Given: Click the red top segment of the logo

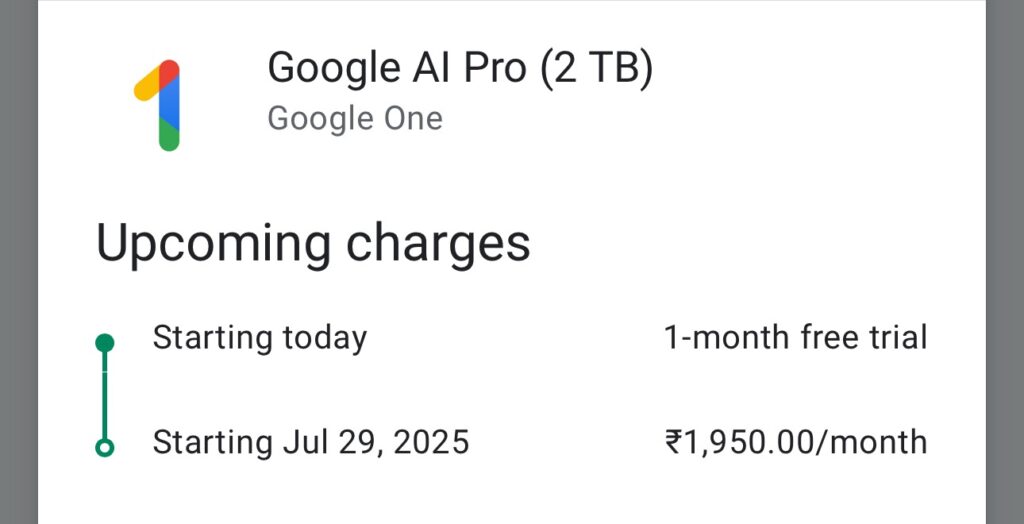Looking at the screenshot, I should coord(170,71).
